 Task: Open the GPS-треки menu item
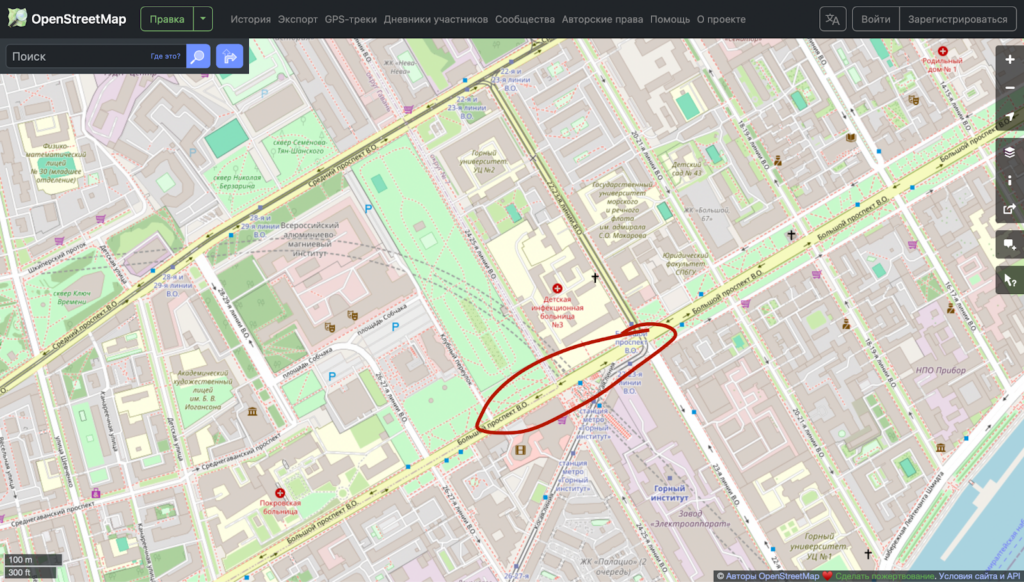(x=351, y=19)
